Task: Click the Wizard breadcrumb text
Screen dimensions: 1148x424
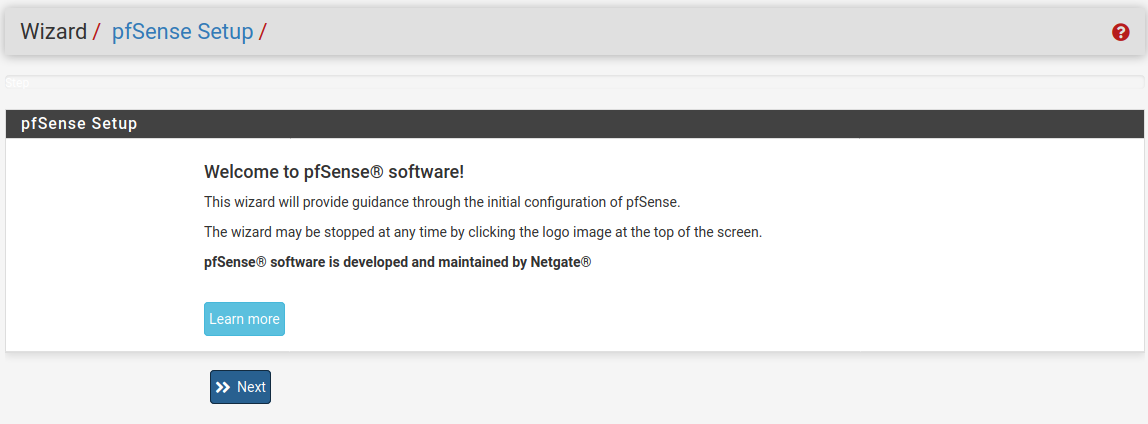Action: (x=53, y=32)
